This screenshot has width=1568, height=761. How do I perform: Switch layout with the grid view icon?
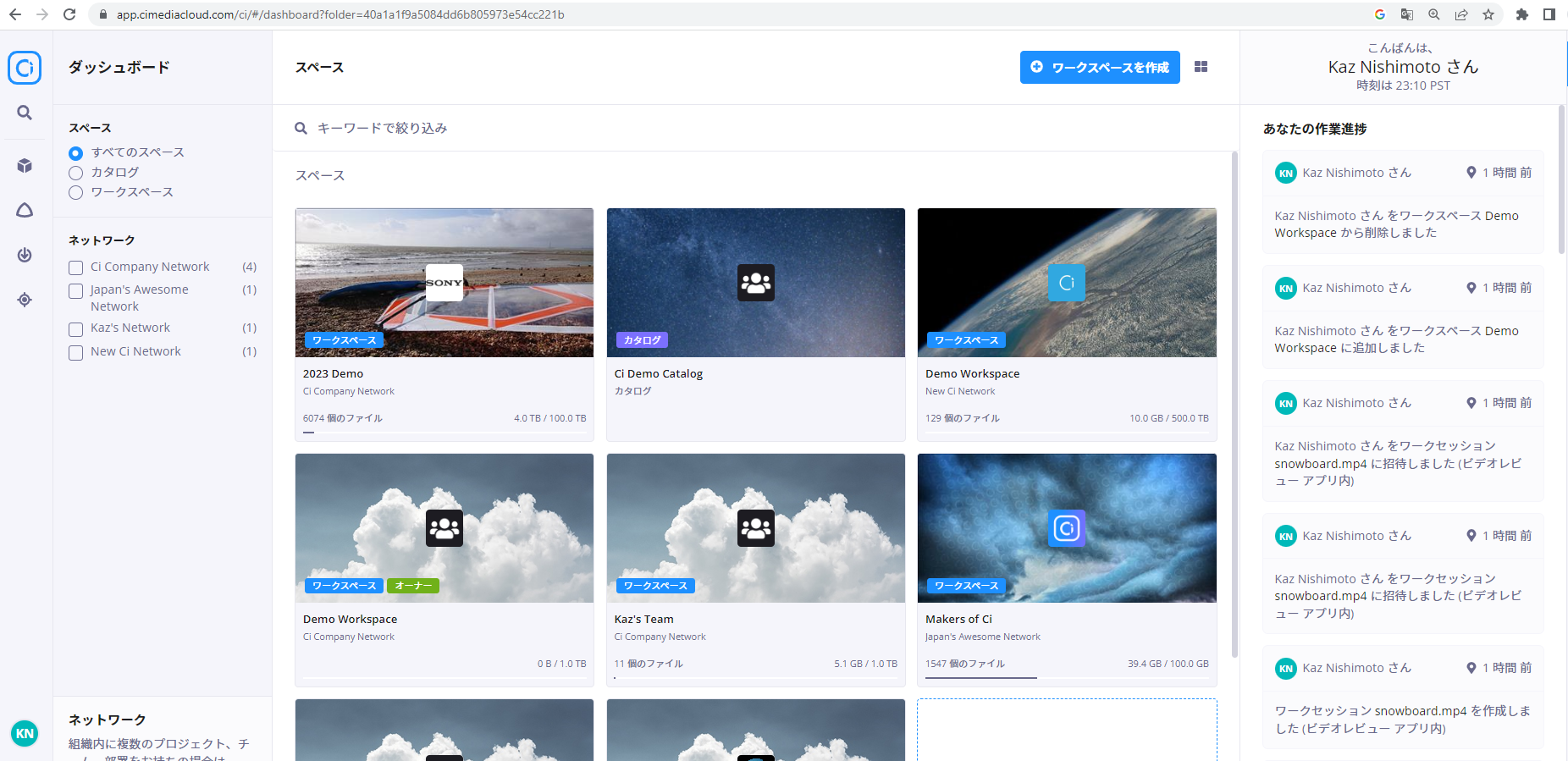pyautogui.click(x=1201, y=67)
